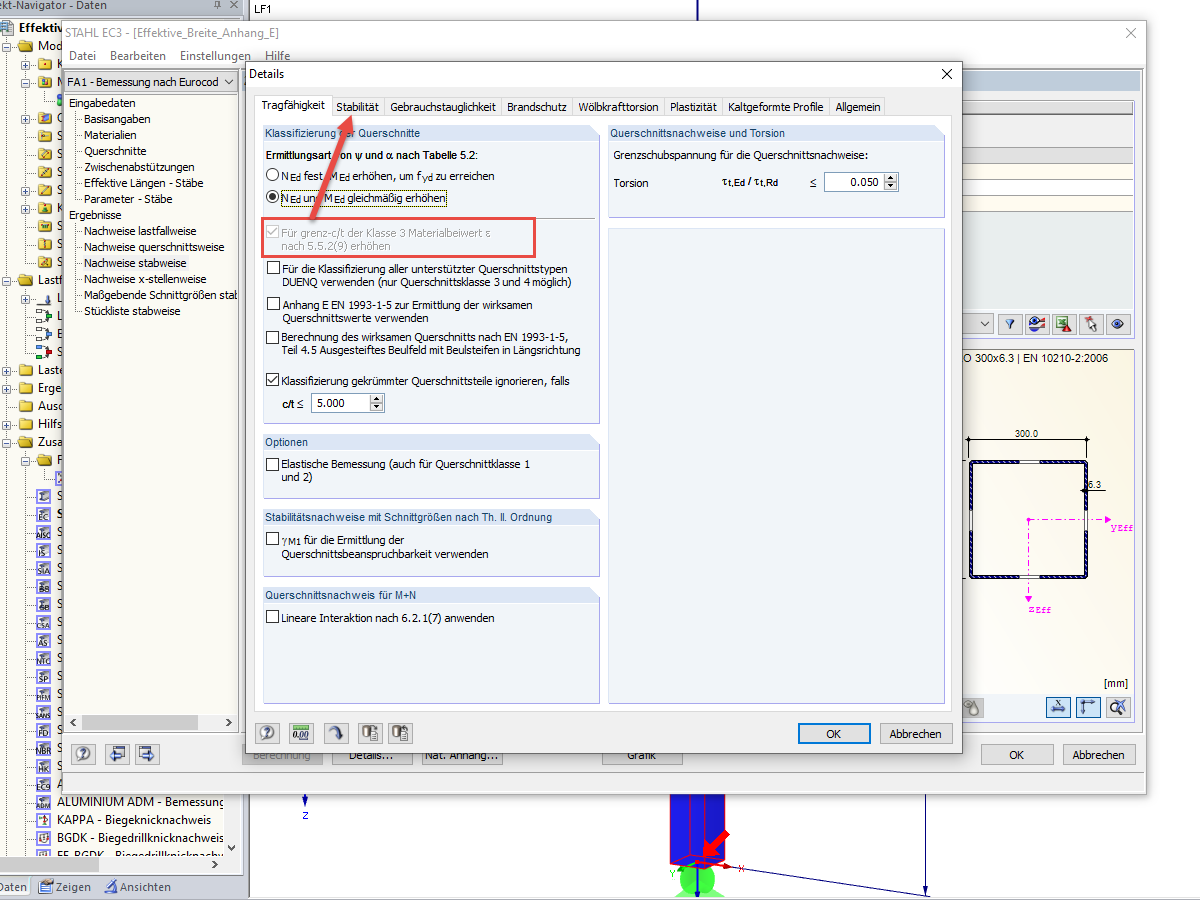
Task: Select 'Basisangaben' in the tree
Action: [x=118, y=119]
